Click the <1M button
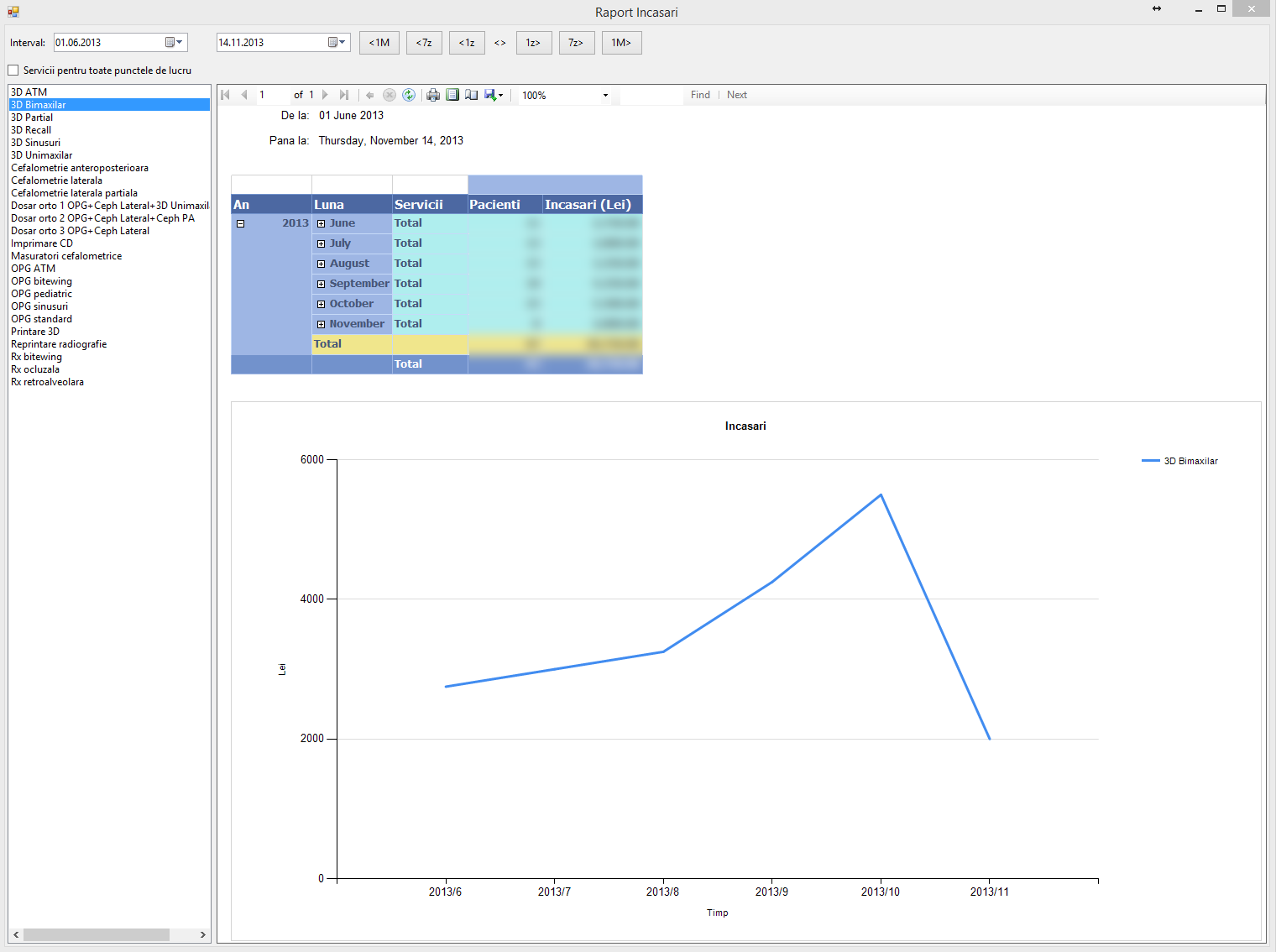The width and height of the screenshot is (1276, 952). click(379, 43)
